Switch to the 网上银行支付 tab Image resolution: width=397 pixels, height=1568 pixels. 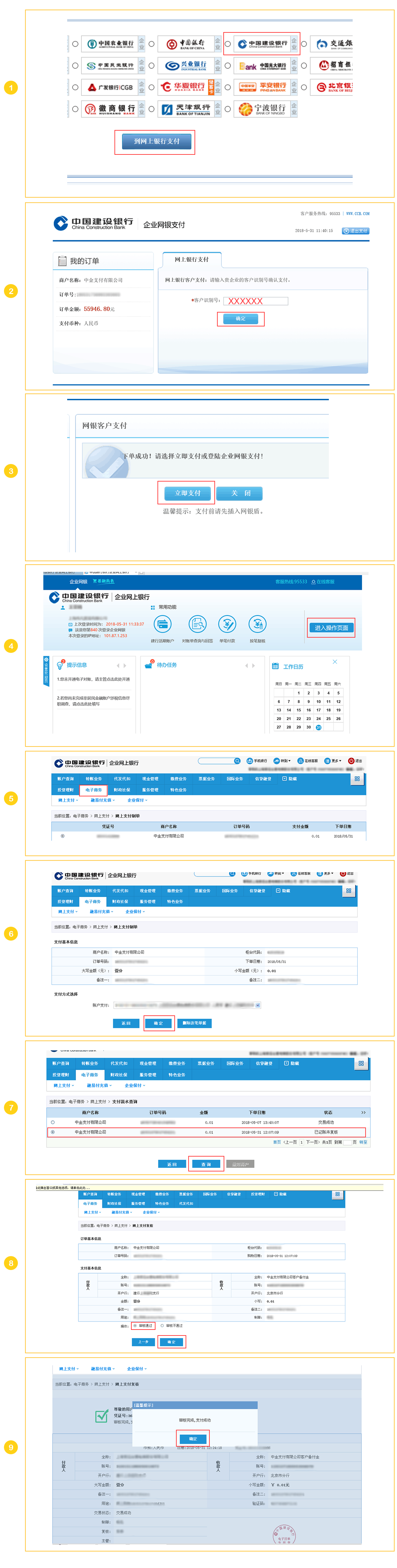tap(192, 260)
